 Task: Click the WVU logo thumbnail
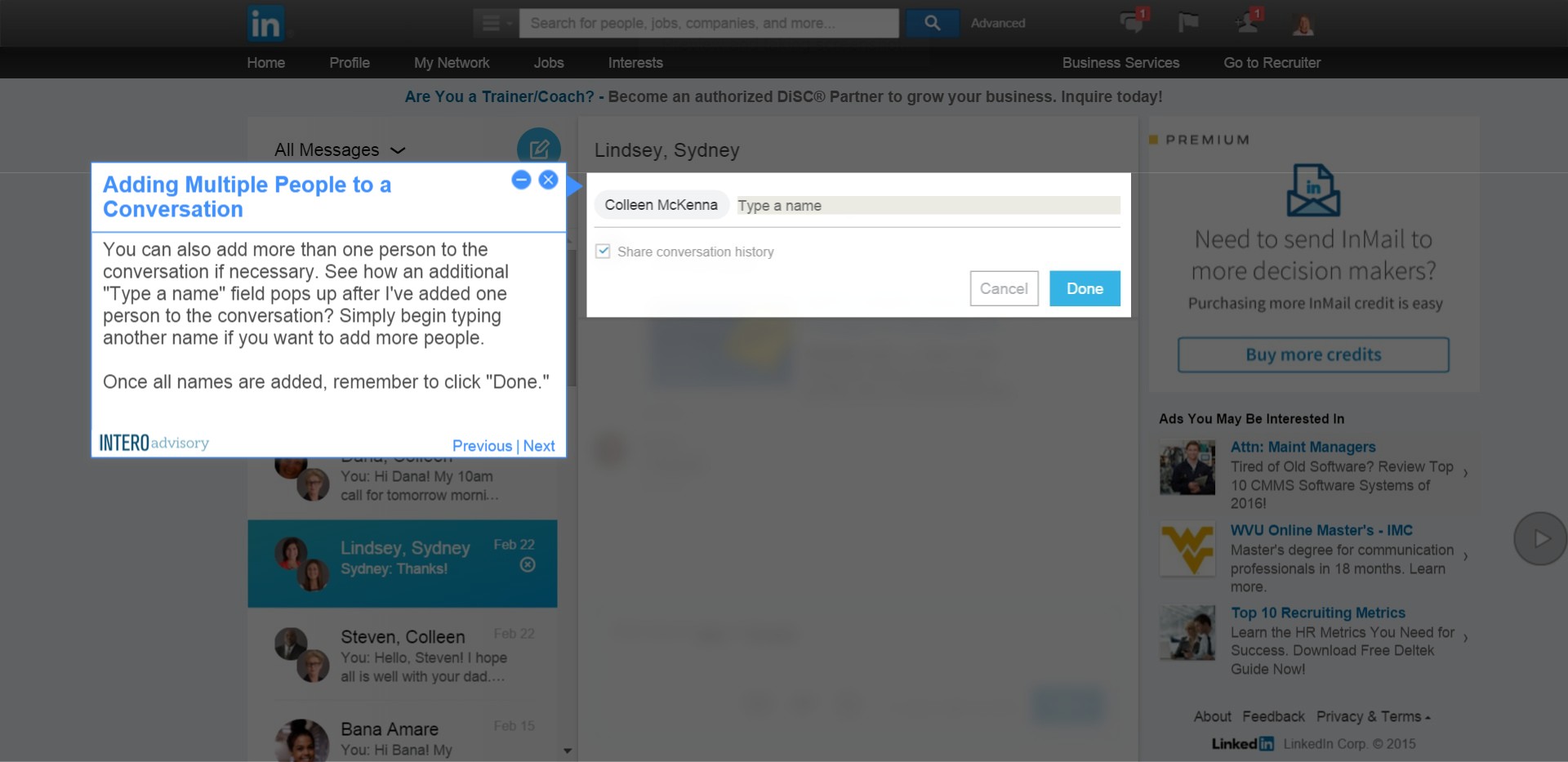click(x=1187, y=550)
